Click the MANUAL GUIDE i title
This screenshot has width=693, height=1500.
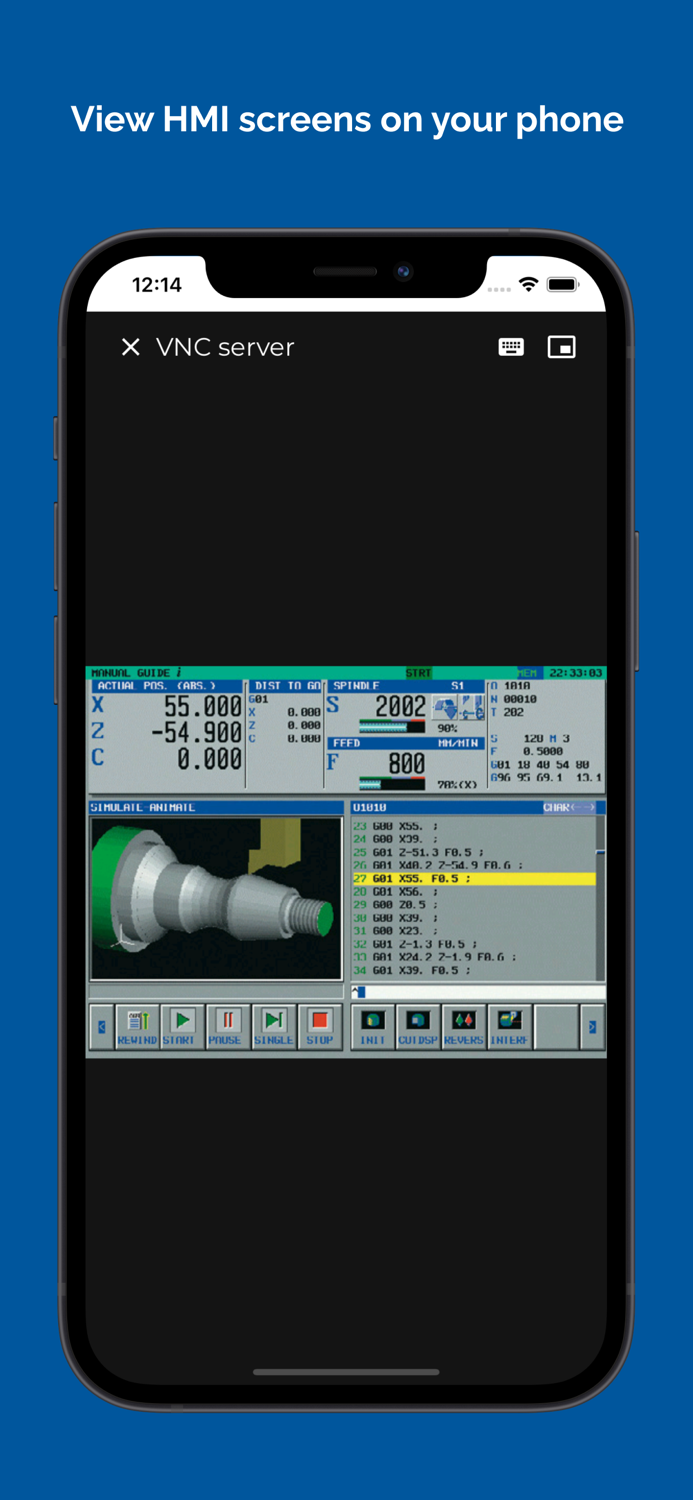coord(136,673)
